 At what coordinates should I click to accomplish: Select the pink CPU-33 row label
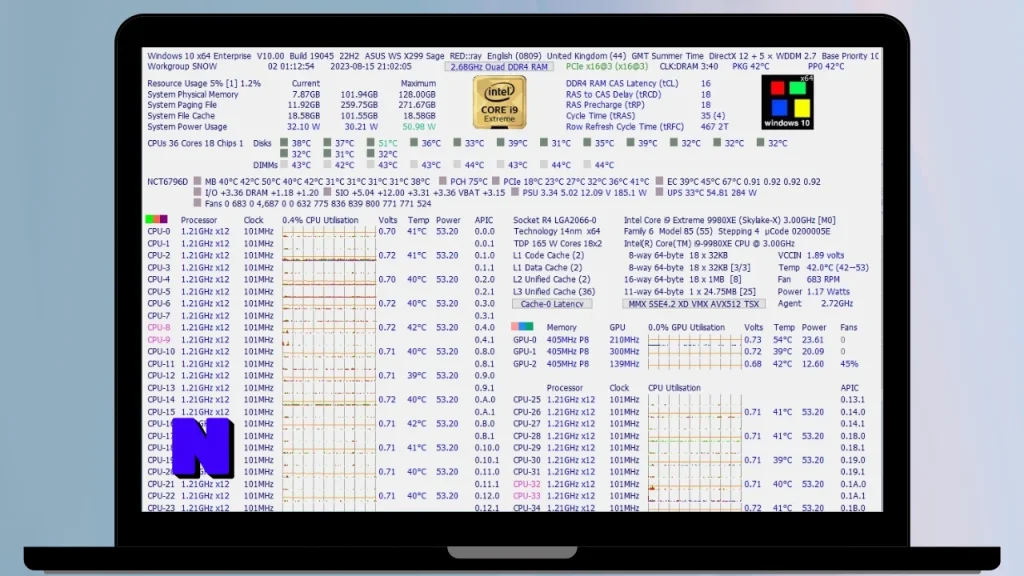tap(526, 496)
